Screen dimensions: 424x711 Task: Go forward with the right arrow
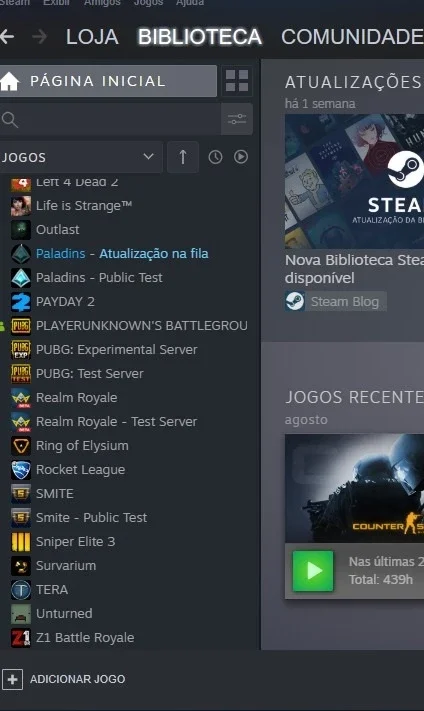click(x=40, y=37)
